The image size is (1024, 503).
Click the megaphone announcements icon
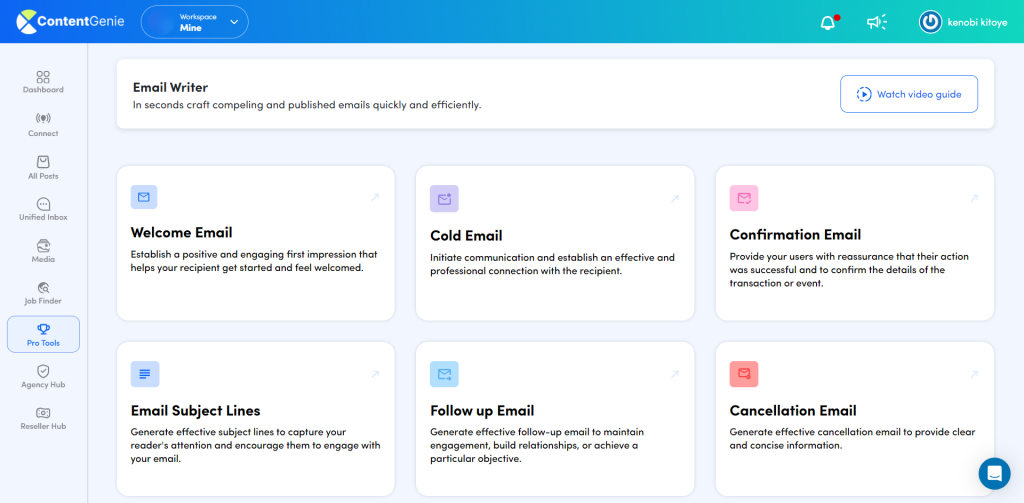pyautogui.click(x=876, y=22)
